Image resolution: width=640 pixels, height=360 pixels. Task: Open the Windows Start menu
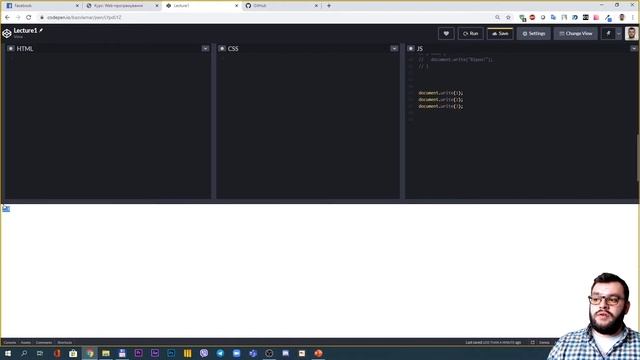coord(8,353)
